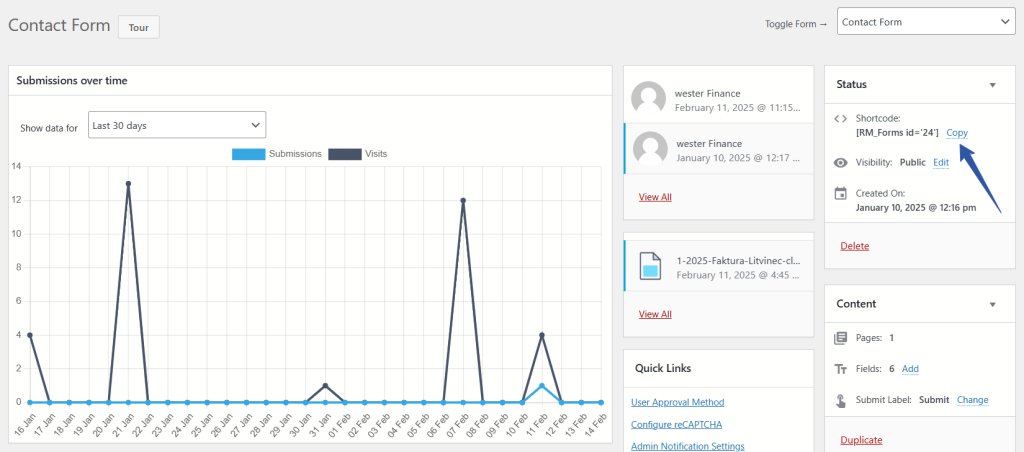Click the 21 Jan visits peak point
The width and height of the screenshot is (1024, 452).
coord(128,184)
